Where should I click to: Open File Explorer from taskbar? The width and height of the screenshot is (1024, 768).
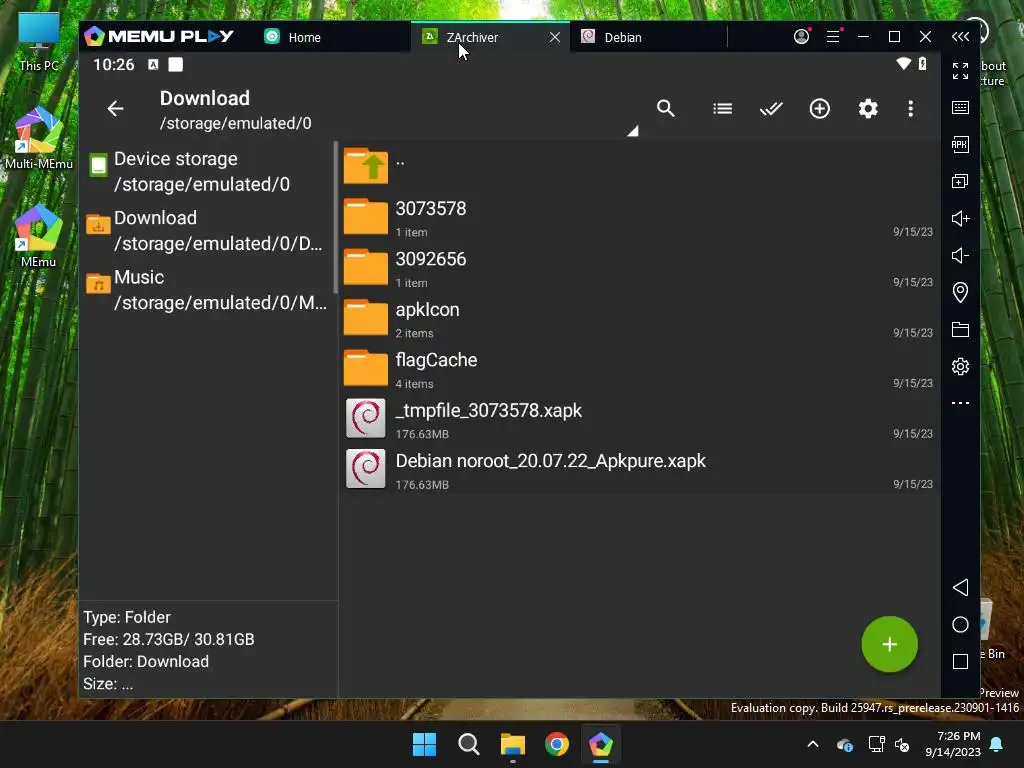[513, 744]
